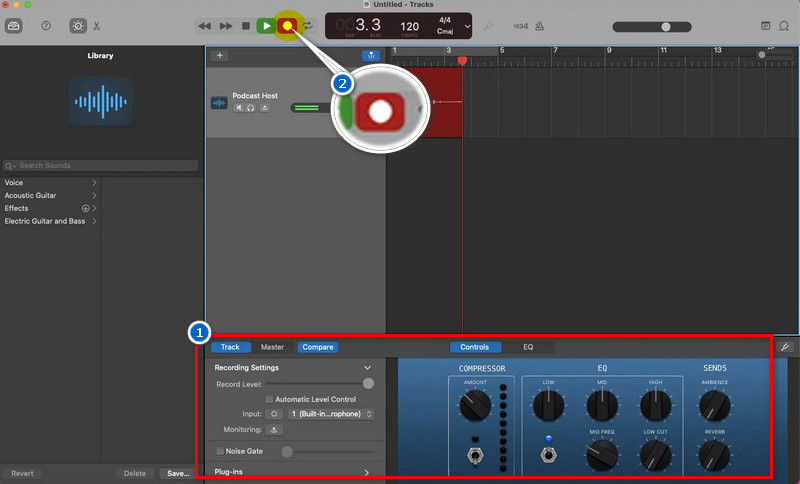
Task: Collapse the Recording Settings section
Action: pyautogui.click(x=367, y=367)
